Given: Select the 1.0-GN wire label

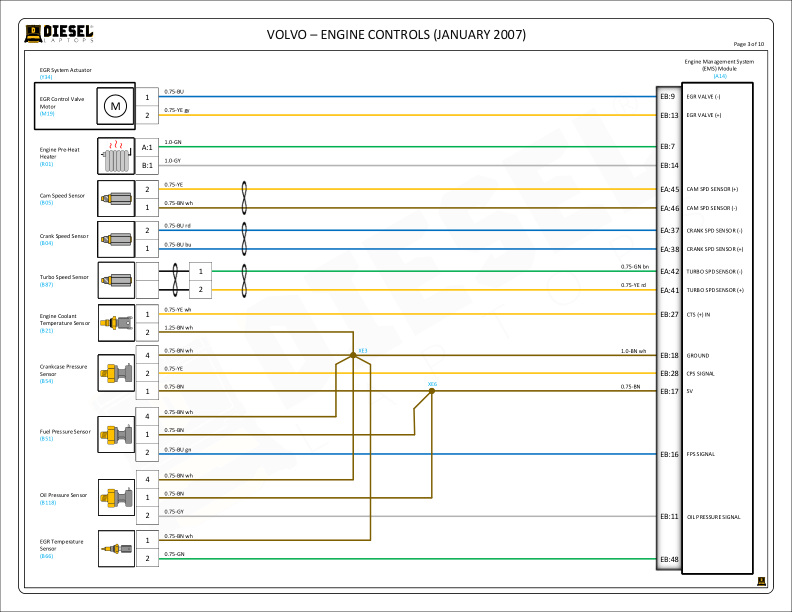Looking at the screenshot, I should click(173, 142).
